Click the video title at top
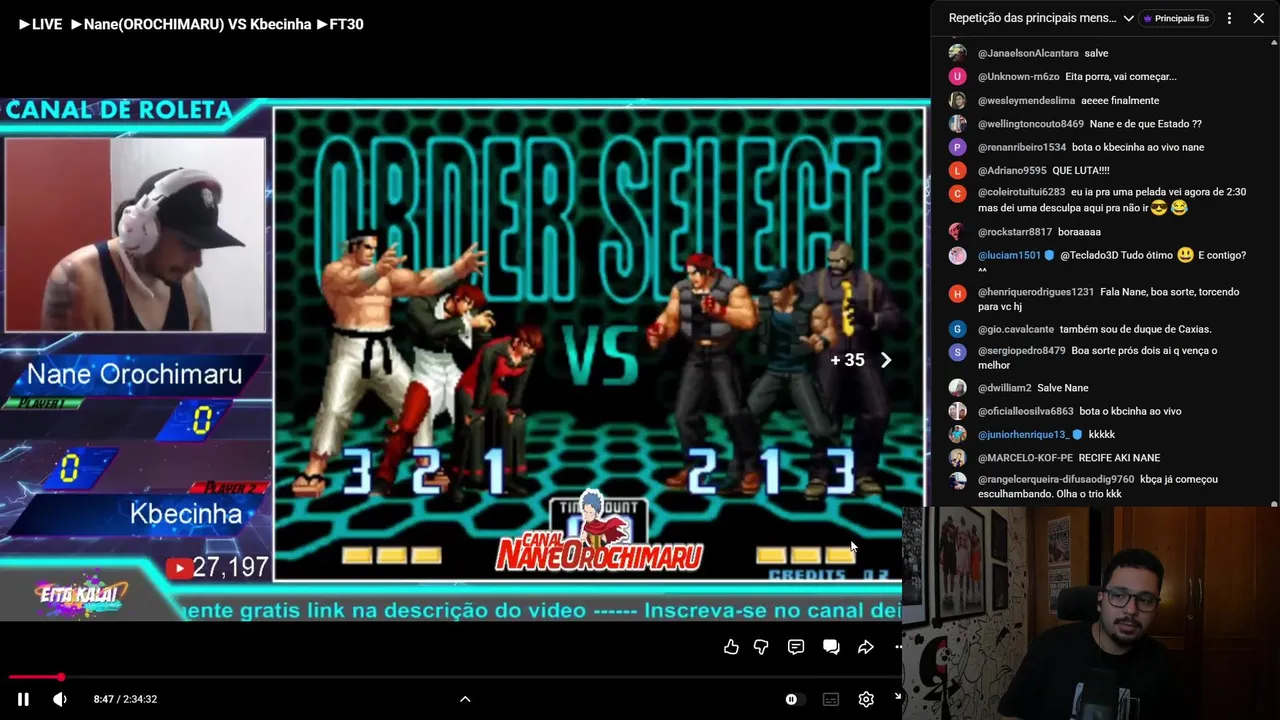Viewport: 1280px width, 720px height. pyautogui.click(x=191, y=24)
